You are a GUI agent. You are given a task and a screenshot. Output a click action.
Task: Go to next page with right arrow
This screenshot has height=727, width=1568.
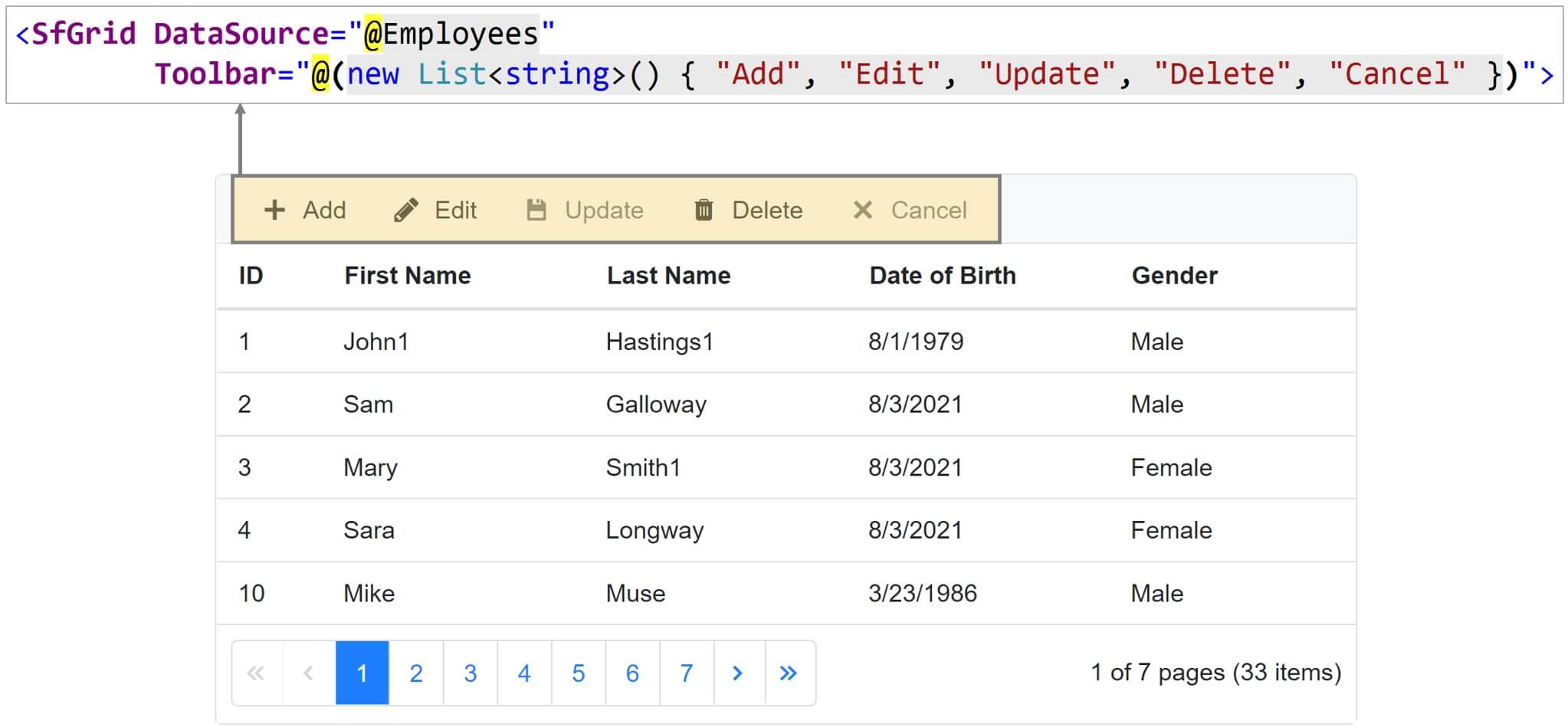[x=737, y=673]
